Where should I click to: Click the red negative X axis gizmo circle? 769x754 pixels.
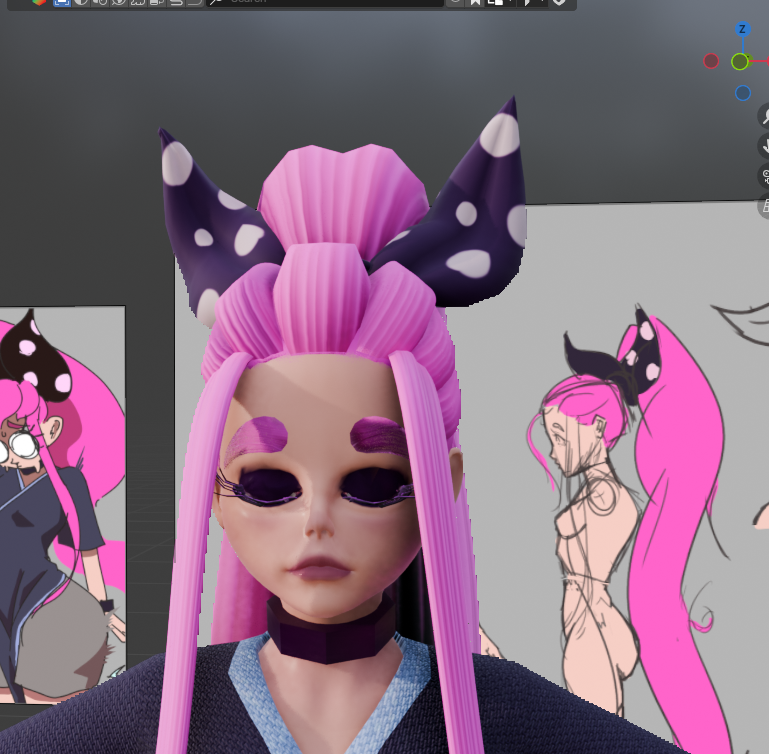(711, 61)
